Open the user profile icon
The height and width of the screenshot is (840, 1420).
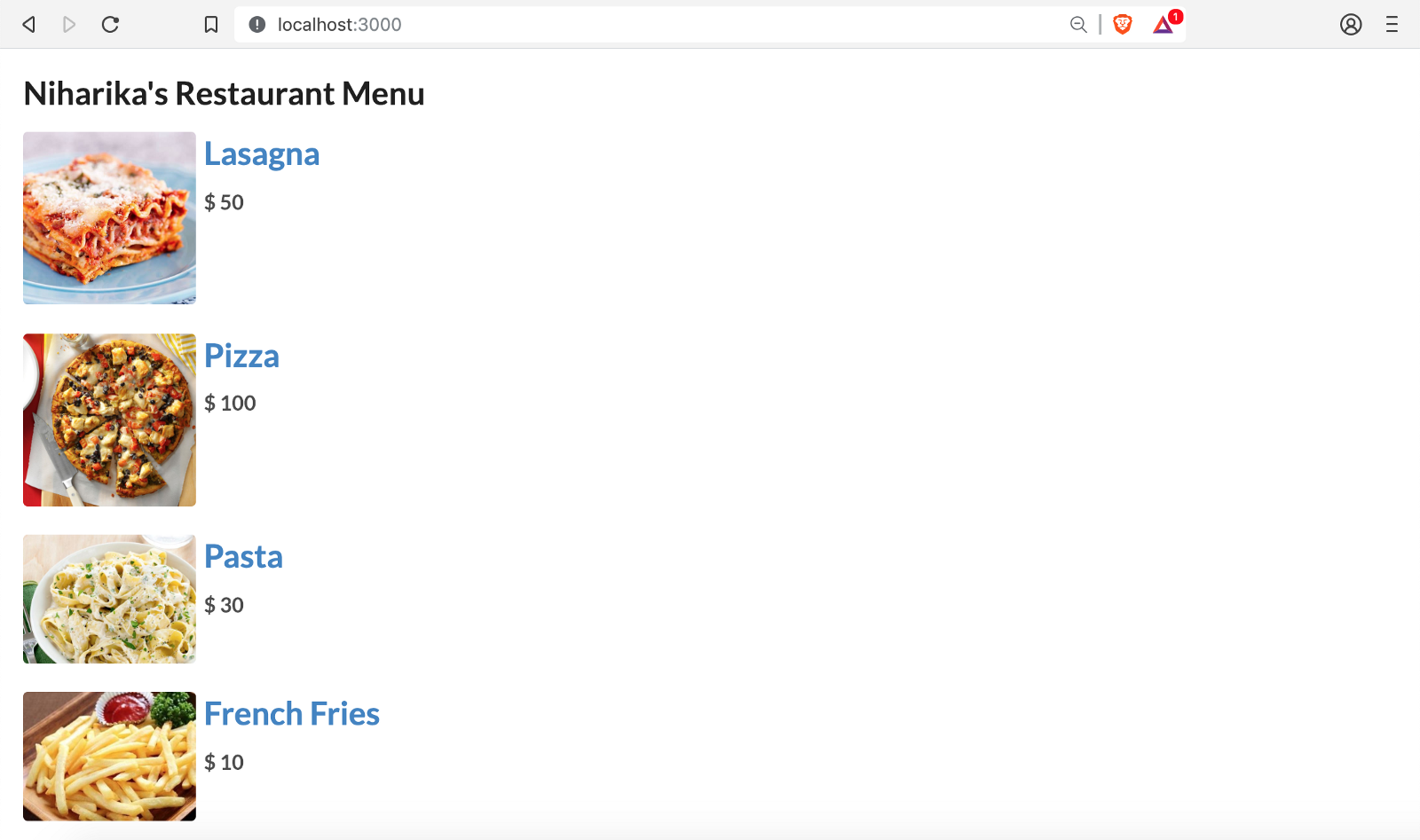[x=1351, y=25]
